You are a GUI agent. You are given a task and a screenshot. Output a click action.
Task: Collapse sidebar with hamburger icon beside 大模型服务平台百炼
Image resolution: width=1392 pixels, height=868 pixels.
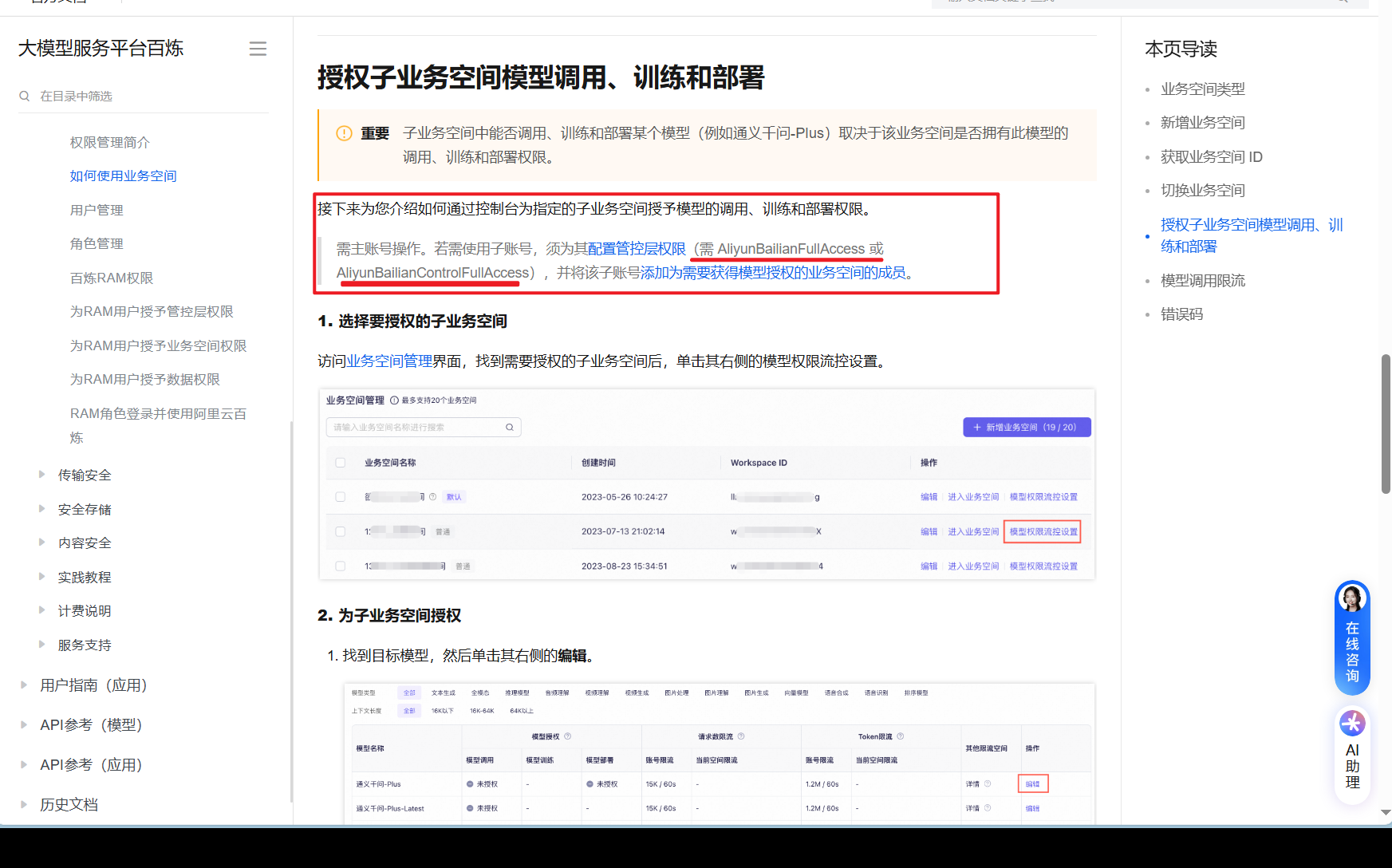click(258, 49)
